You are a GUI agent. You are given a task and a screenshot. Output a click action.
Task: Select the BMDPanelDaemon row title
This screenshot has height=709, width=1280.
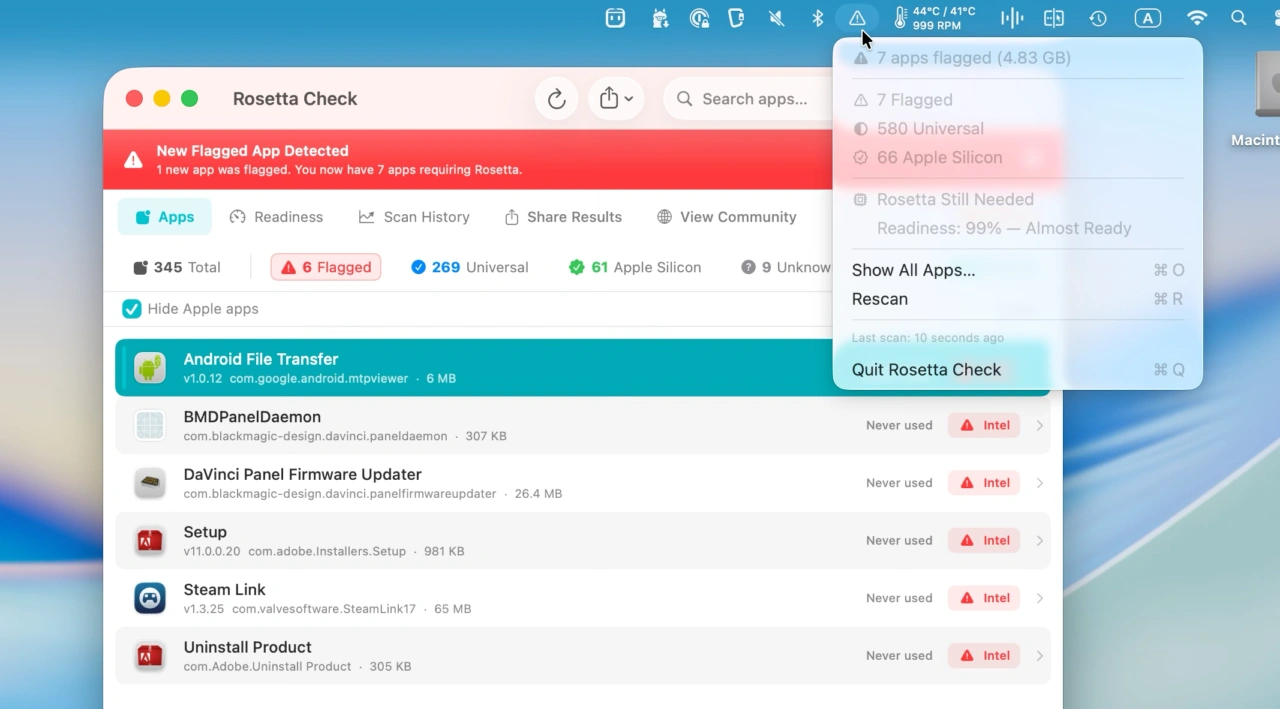252,417
